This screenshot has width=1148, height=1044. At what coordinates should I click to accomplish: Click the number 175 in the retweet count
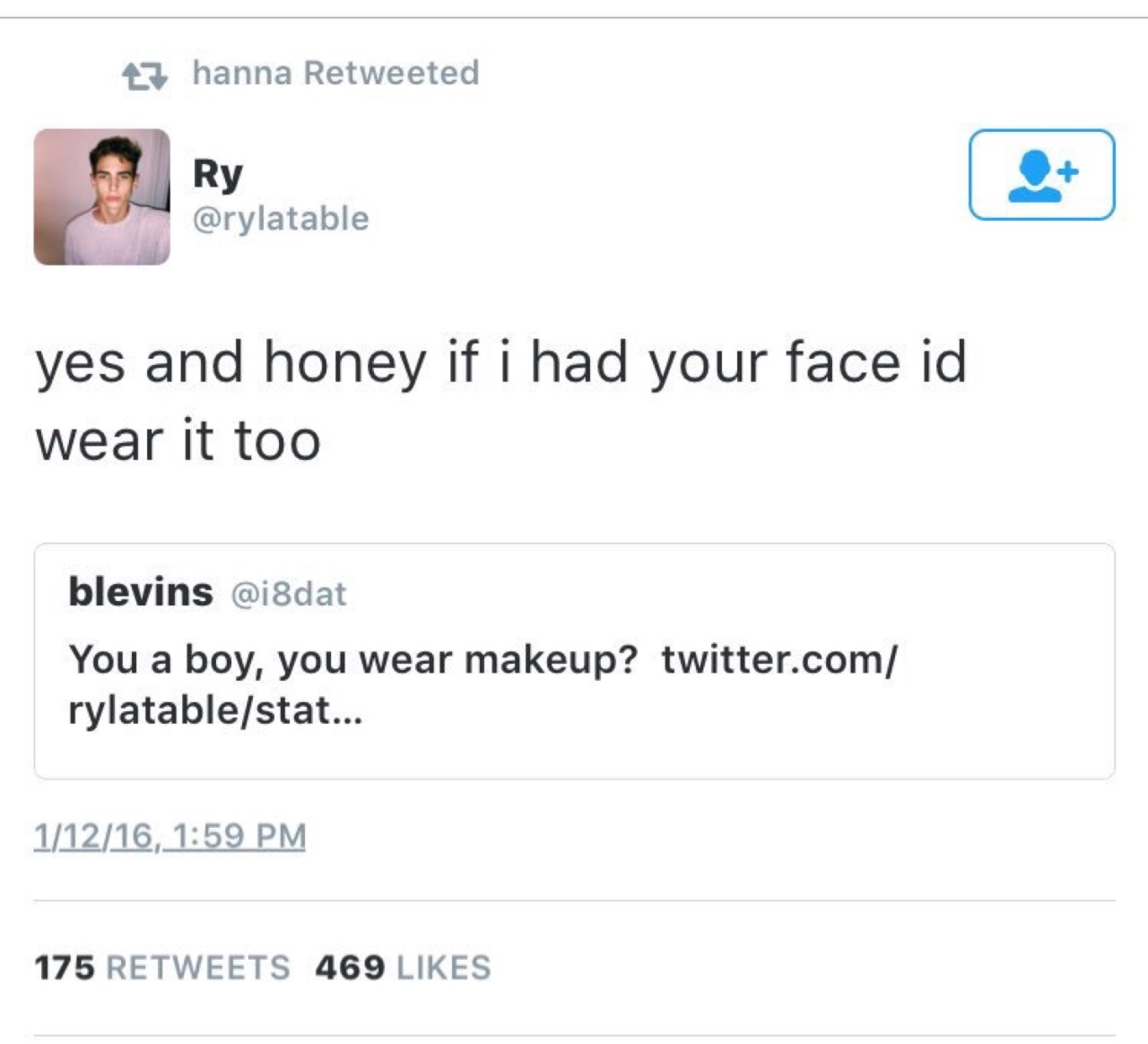65,968
